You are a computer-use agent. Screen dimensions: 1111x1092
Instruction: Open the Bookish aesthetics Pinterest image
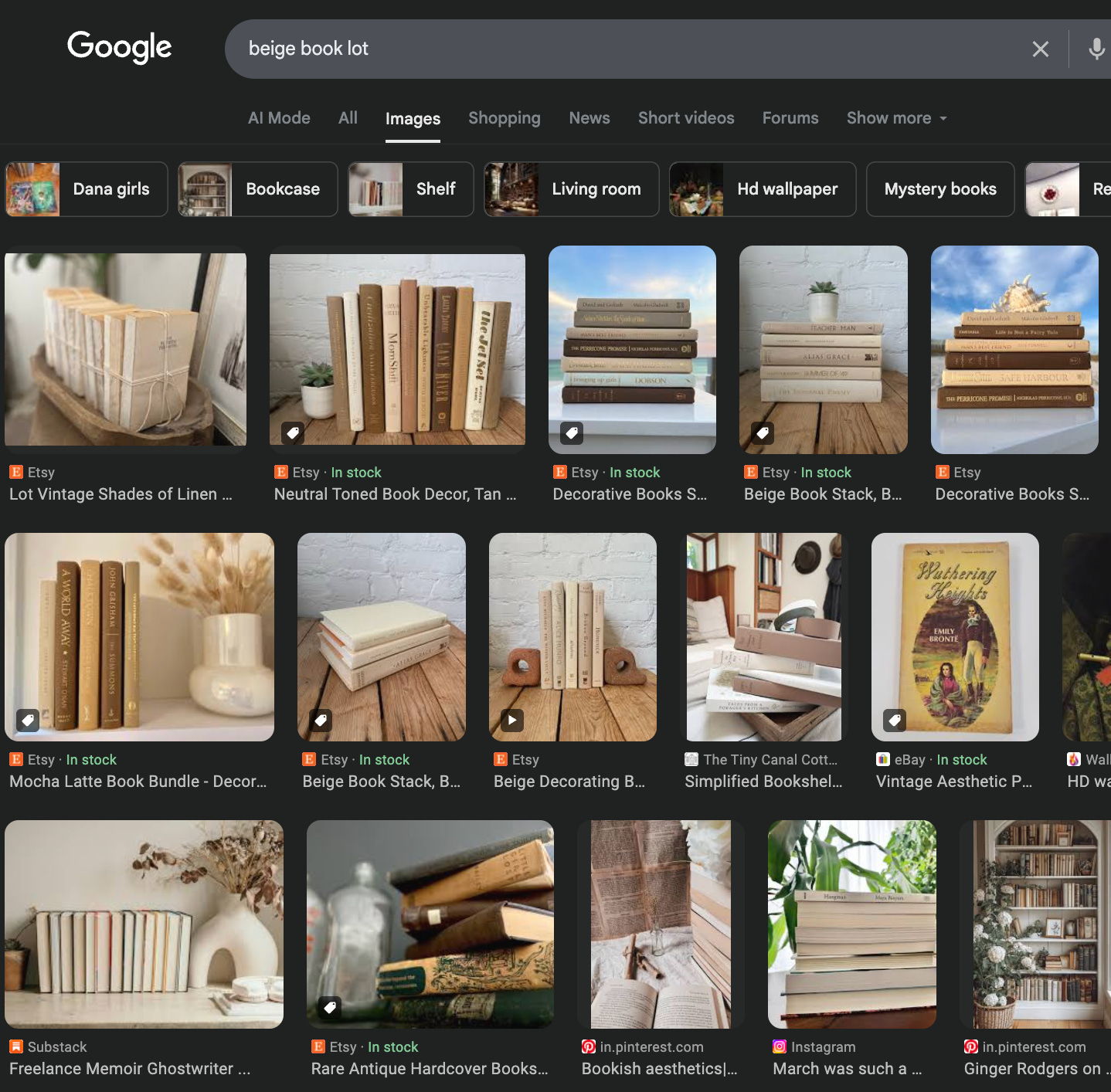661,924
